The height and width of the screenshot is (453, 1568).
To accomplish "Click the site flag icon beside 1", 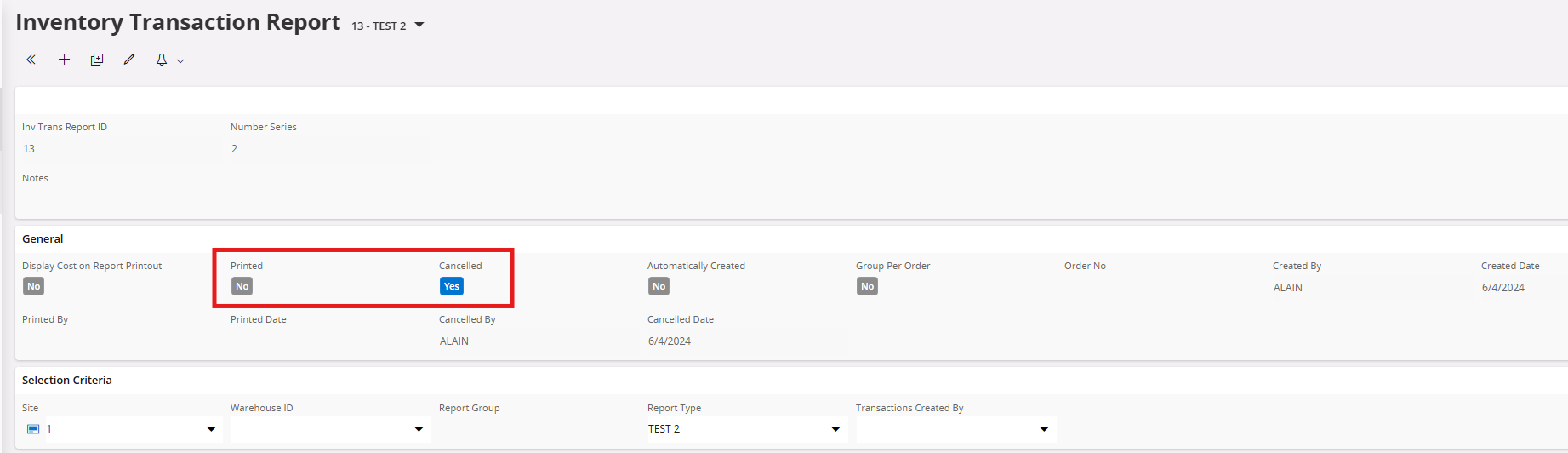I will [33, 429].
